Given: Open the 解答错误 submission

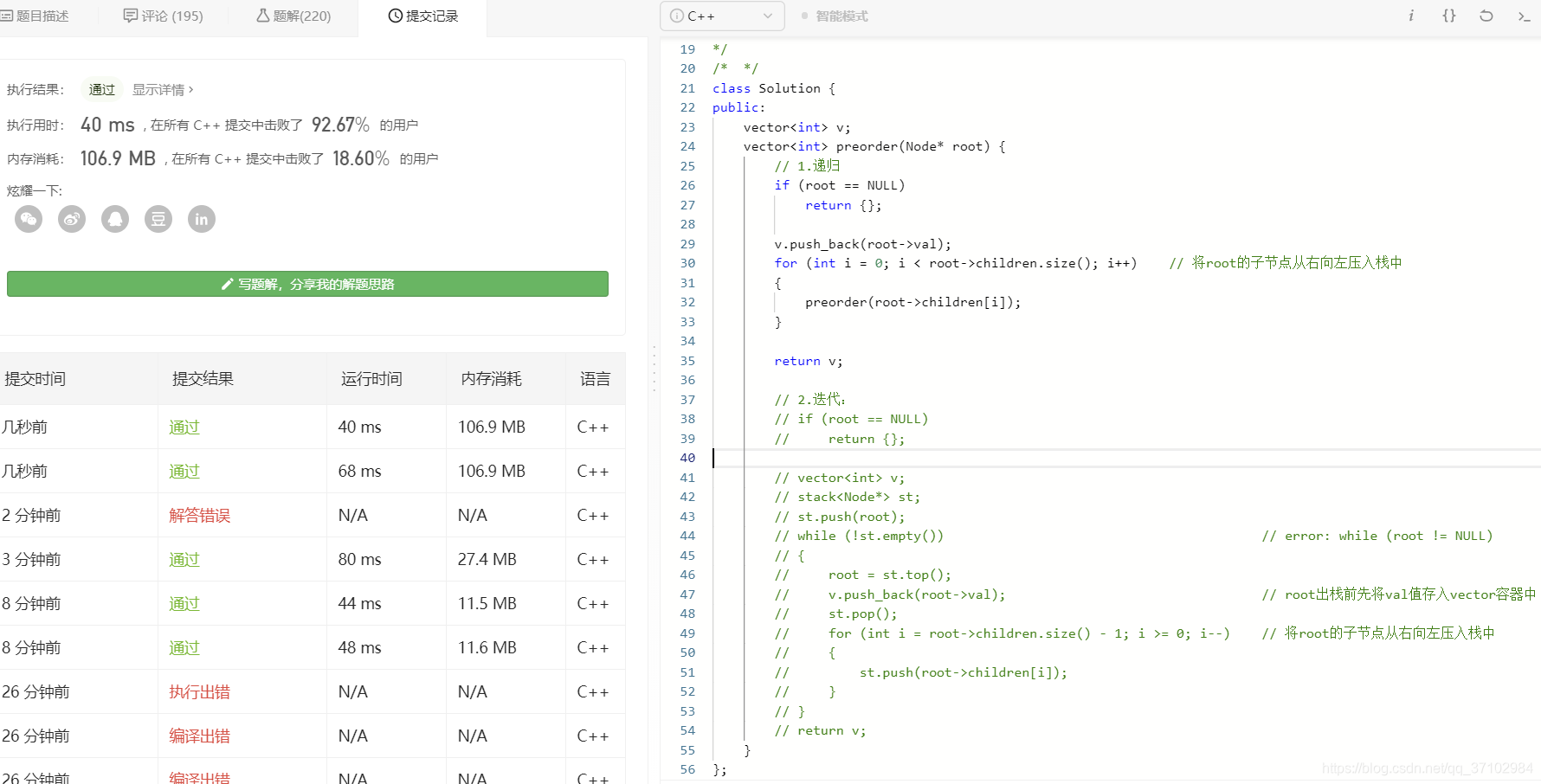Looking at the screenshot, I should tap(199, 515).
